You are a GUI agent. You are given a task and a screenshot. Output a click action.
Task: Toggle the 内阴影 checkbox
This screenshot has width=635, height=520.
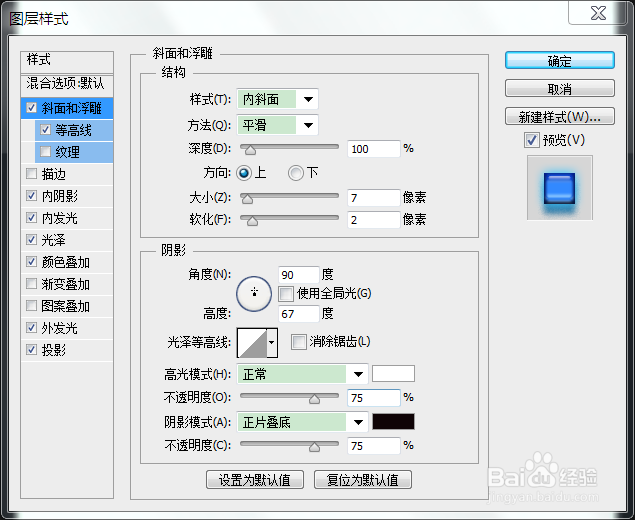31,196
